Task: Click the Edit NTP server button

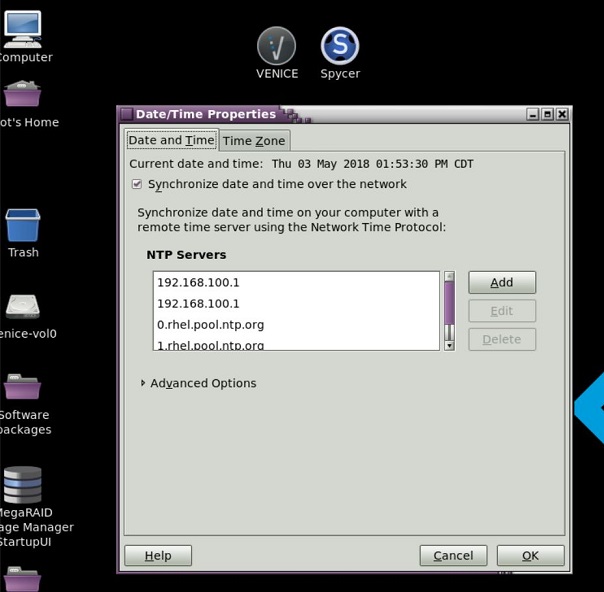Action: (502, 311)
